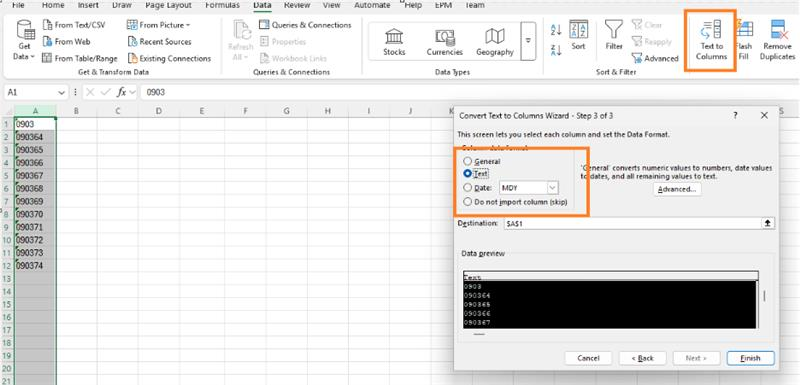
Task: Click the Destination input field
Action: pyautogui.click(x=633, y=223)
